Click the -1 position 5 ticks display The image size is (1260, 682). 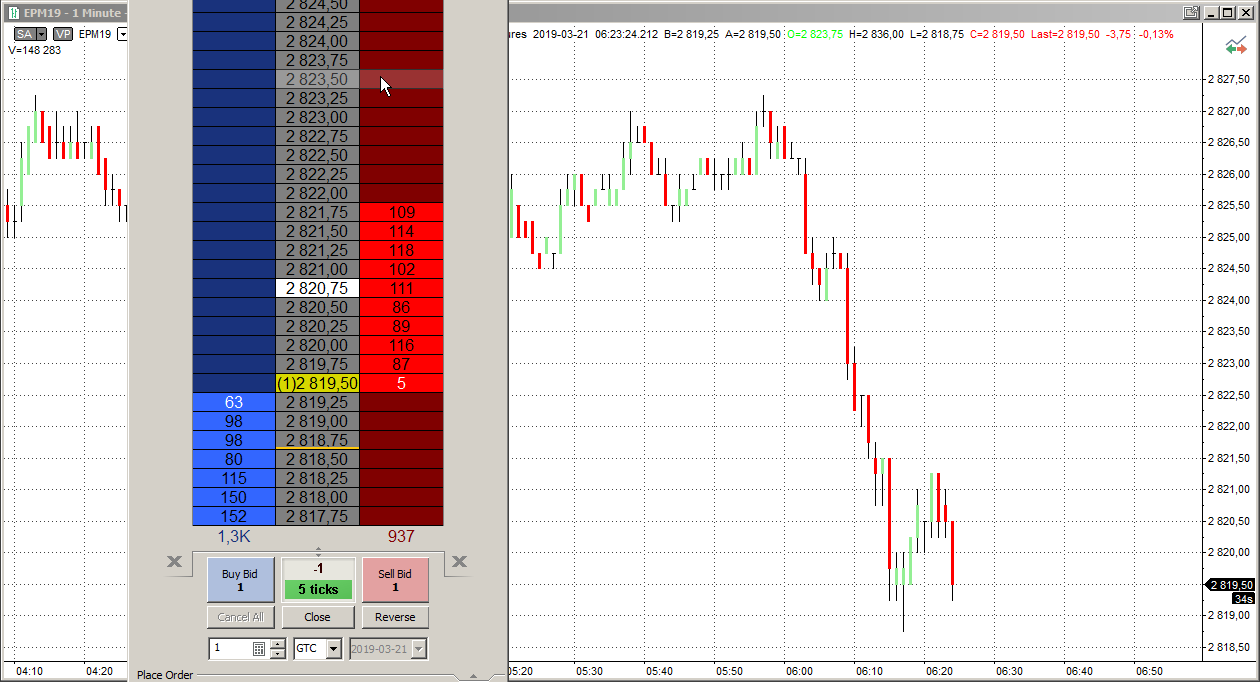click(x=318, y=580)
